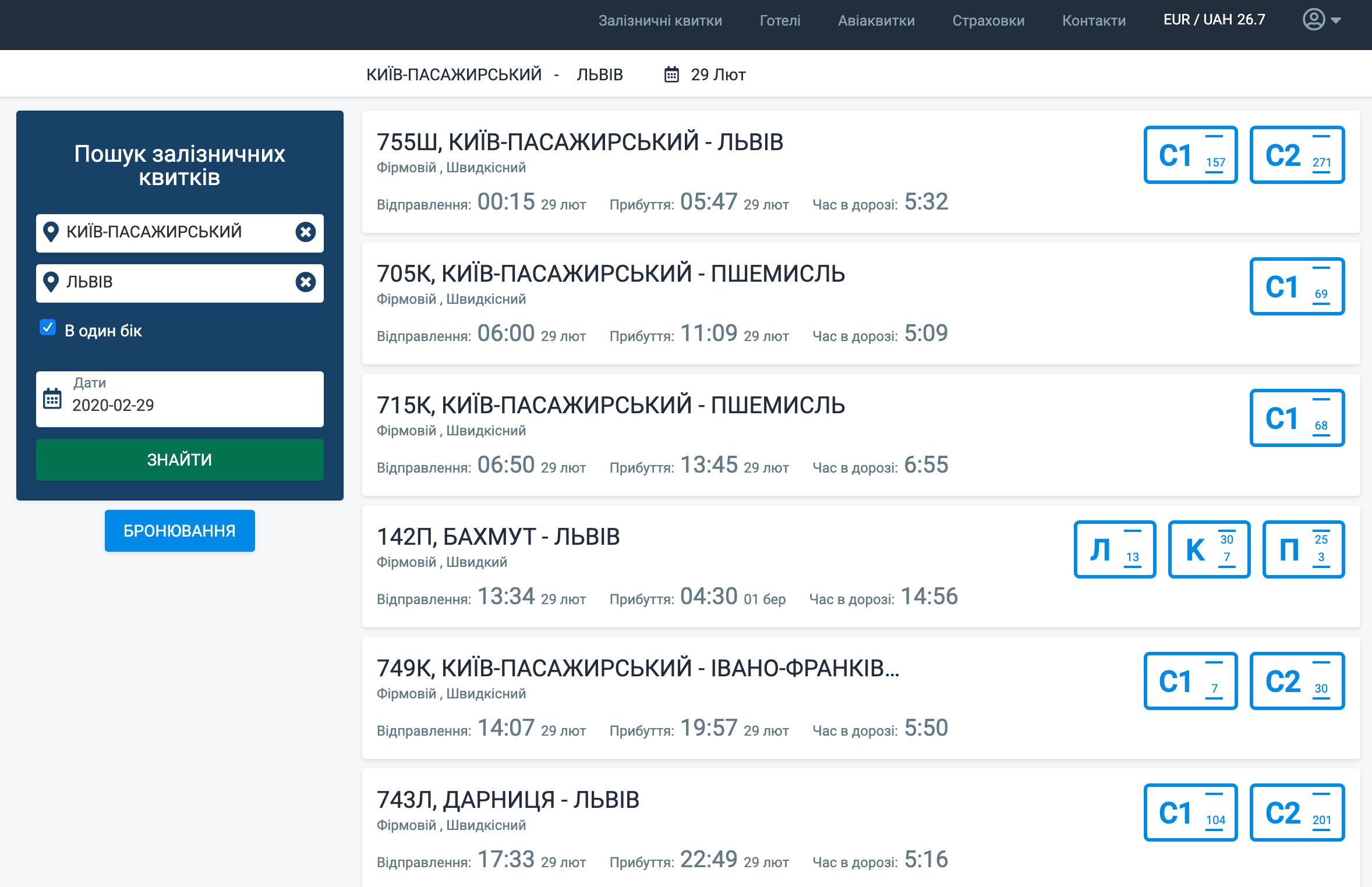Open train title 142П, БАХМУТ - ЛЬВІВ

[498, 537]
